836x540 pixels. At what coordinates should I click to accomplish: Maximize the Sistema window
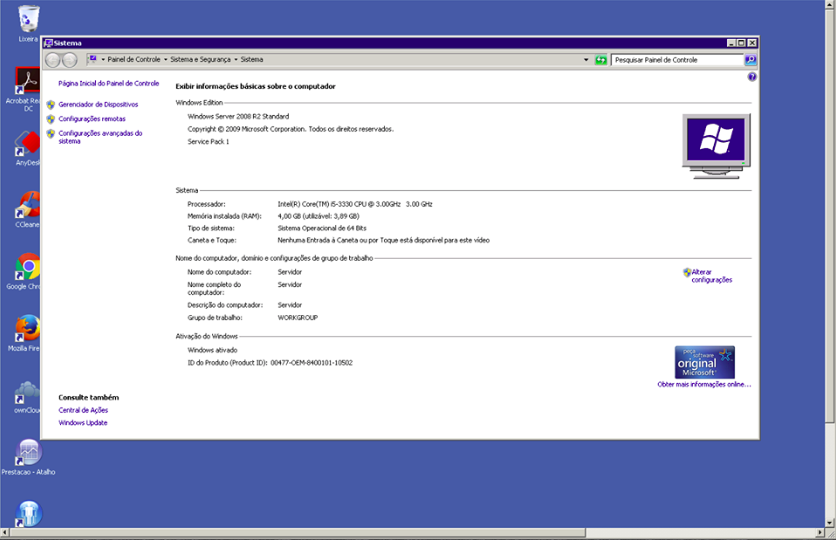click(741, 43)
